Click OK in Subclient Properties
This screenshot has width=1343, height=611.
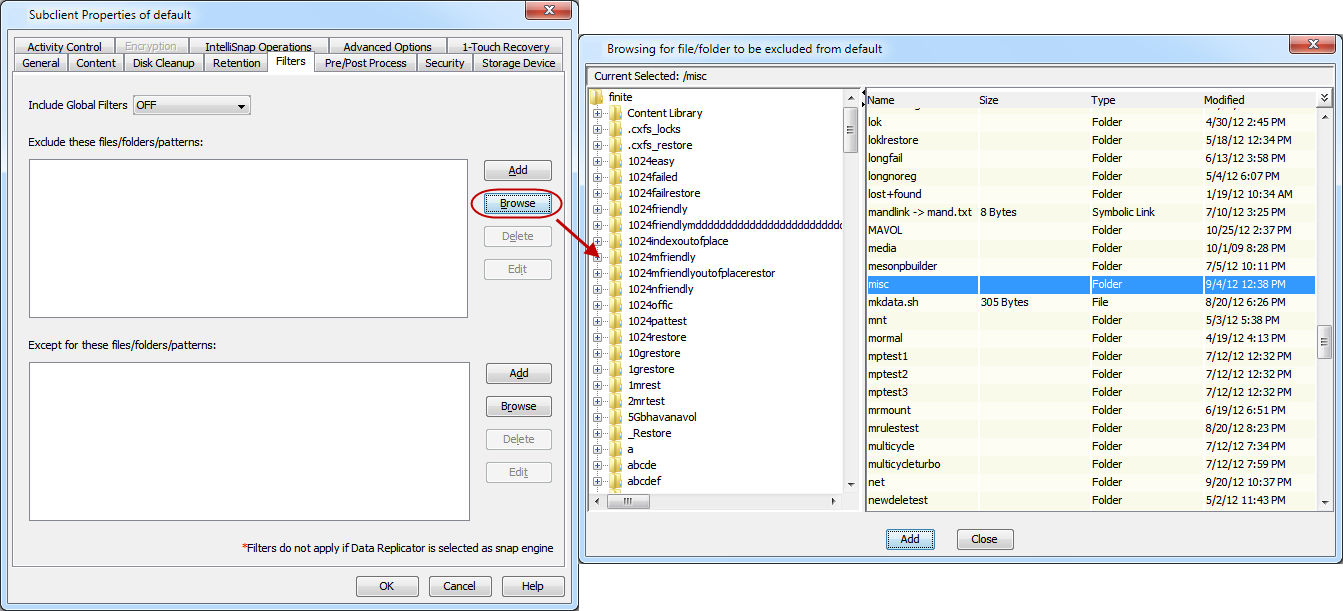coord(386,586)
